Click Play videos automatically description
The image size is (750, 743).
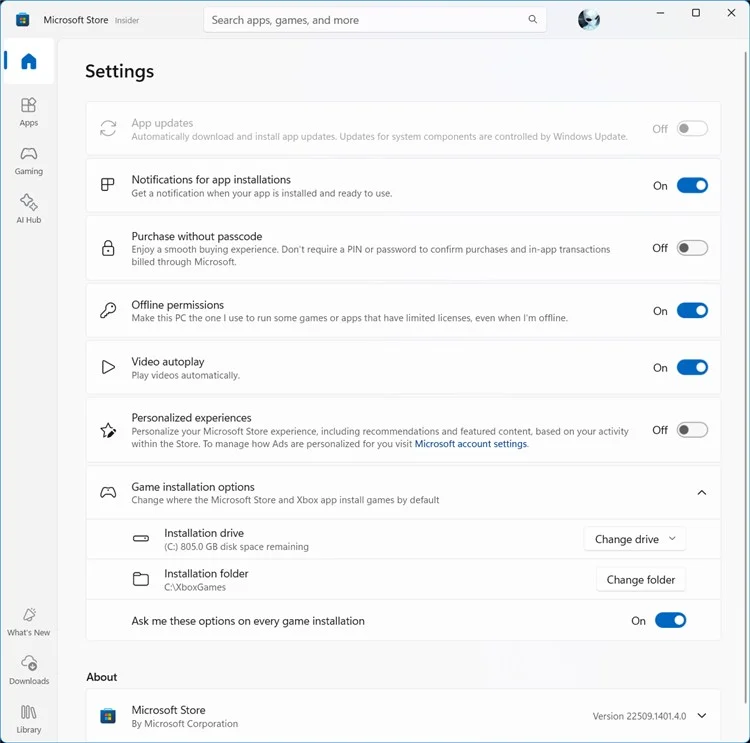point(186,375)
